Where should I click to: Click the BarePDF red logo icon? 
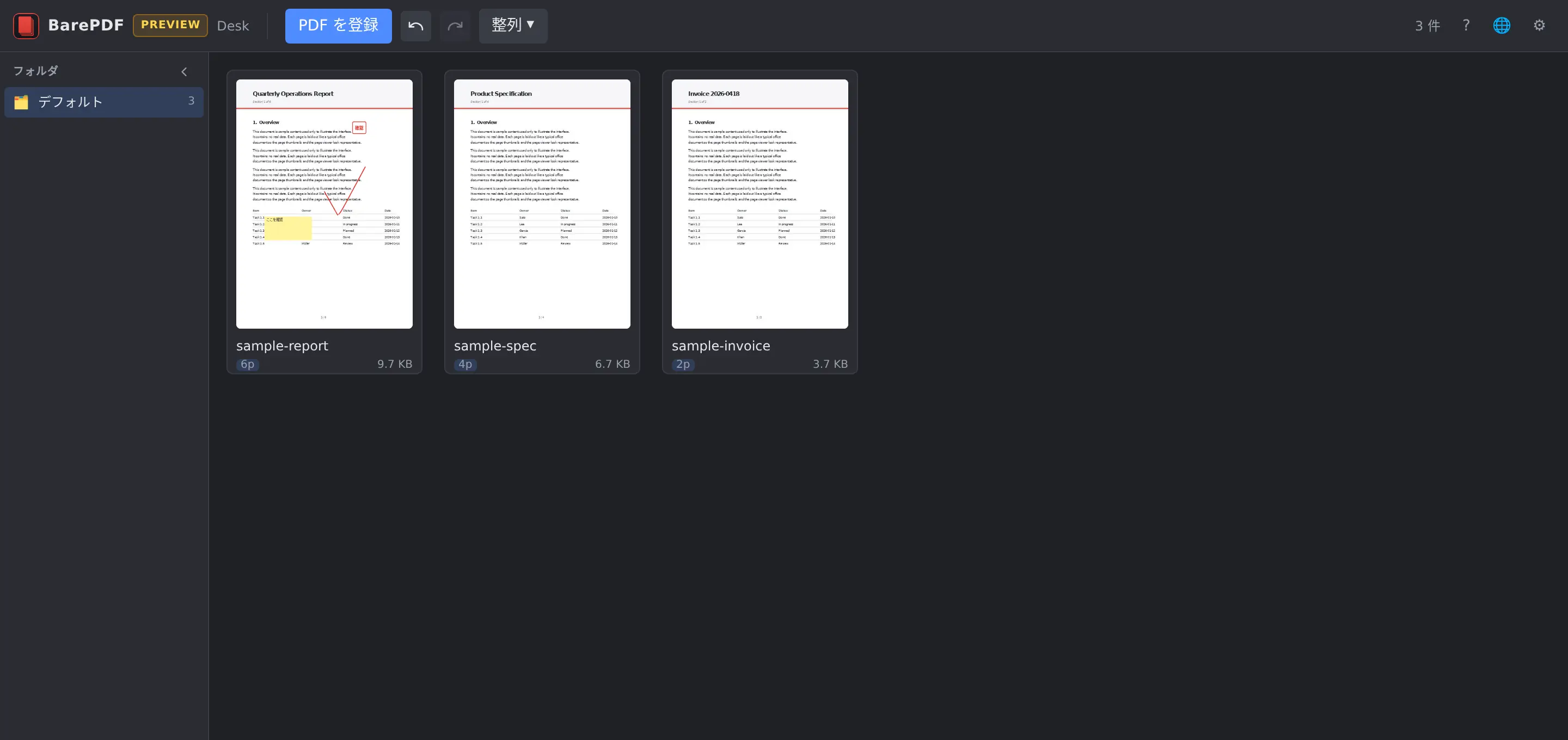coord(26,26)
